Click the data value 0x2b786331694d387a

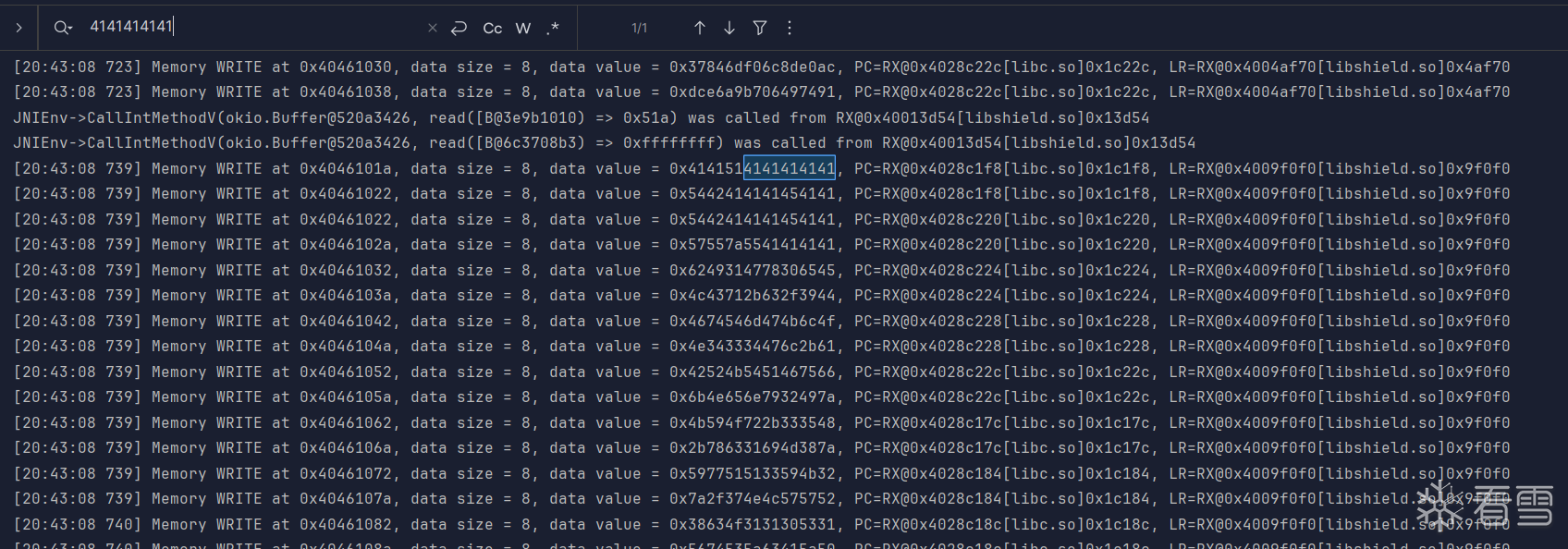(753, 448)
